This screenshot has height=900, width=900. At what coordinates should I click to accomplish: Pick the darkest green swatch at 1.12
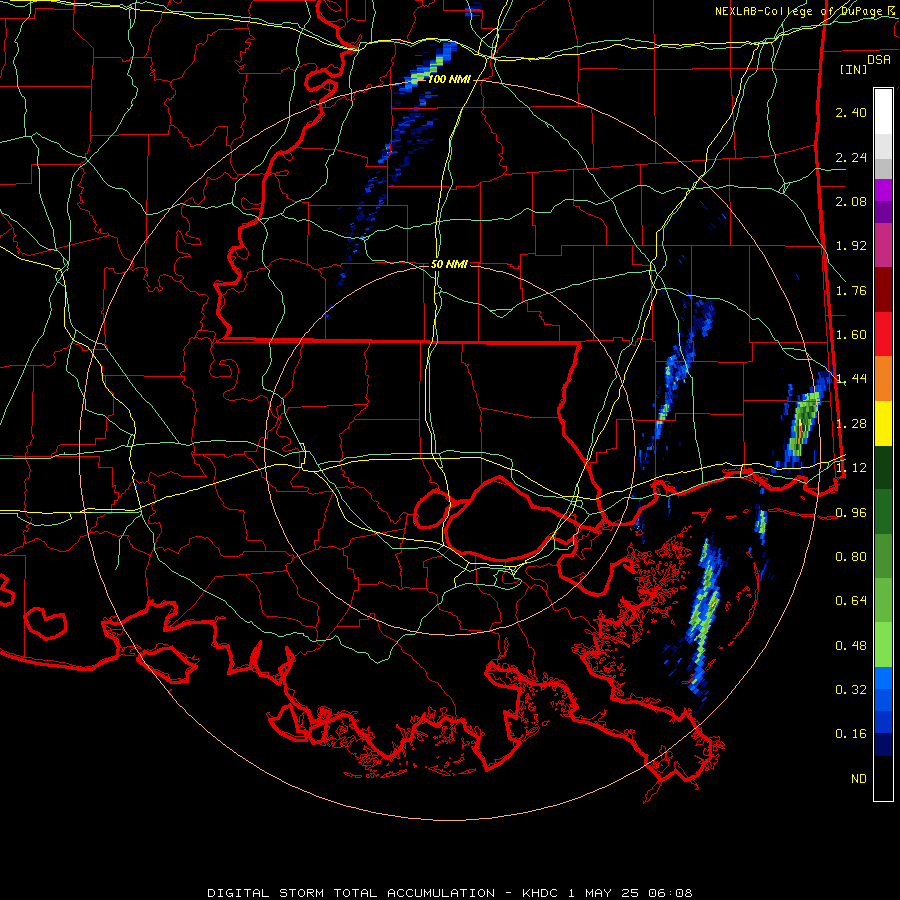point(883,467)
